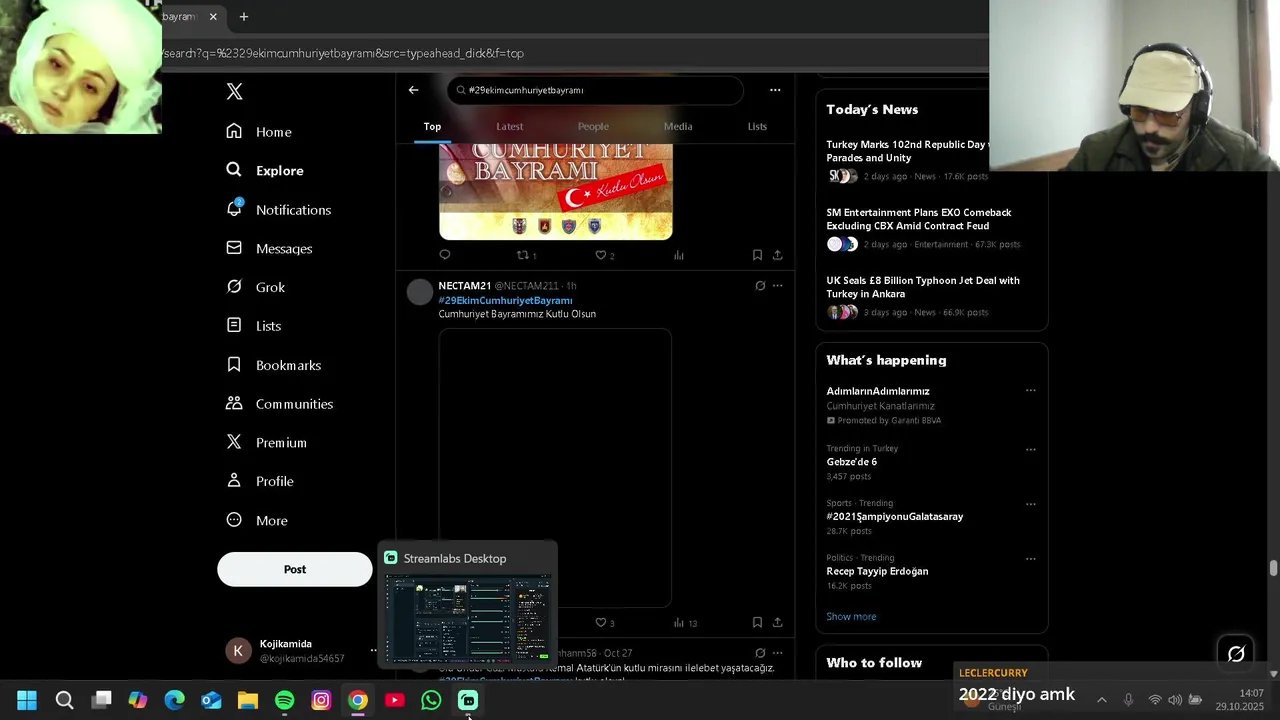This screenshot has height=720, width=1280.
Task: Open a new Chrome tab
Action: coord(243,17)
